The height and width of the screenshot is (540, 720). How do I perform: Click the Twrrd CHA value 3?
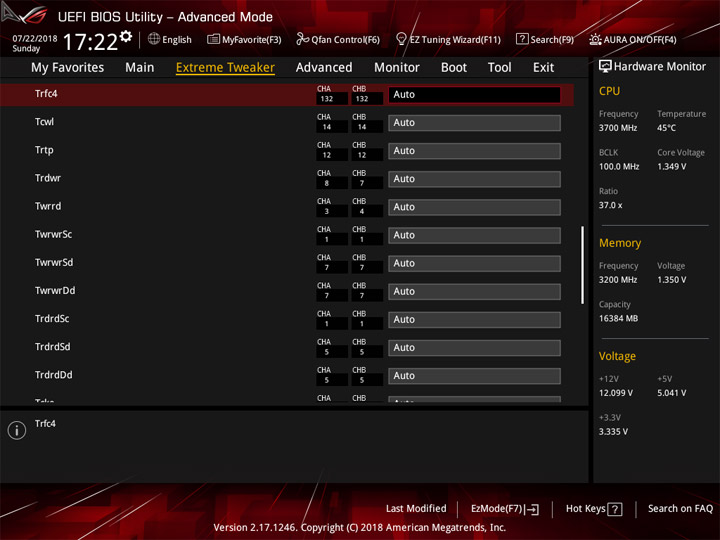[x=327, y=211]
